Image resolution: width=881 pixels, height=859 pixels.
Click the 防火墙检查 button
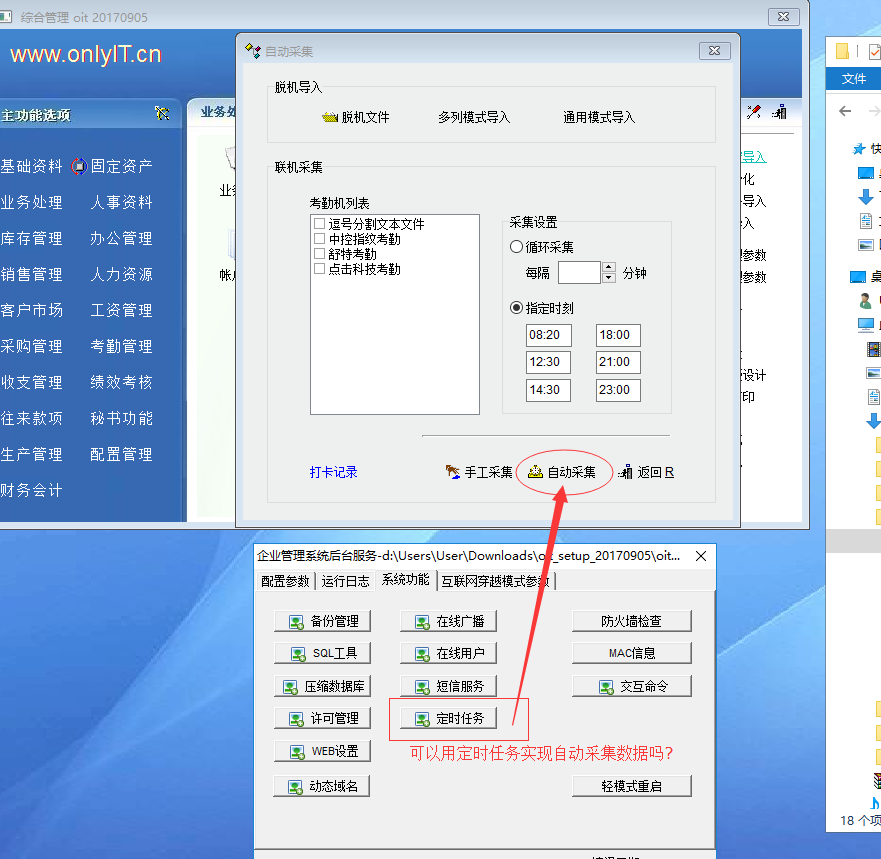[631, 621]
